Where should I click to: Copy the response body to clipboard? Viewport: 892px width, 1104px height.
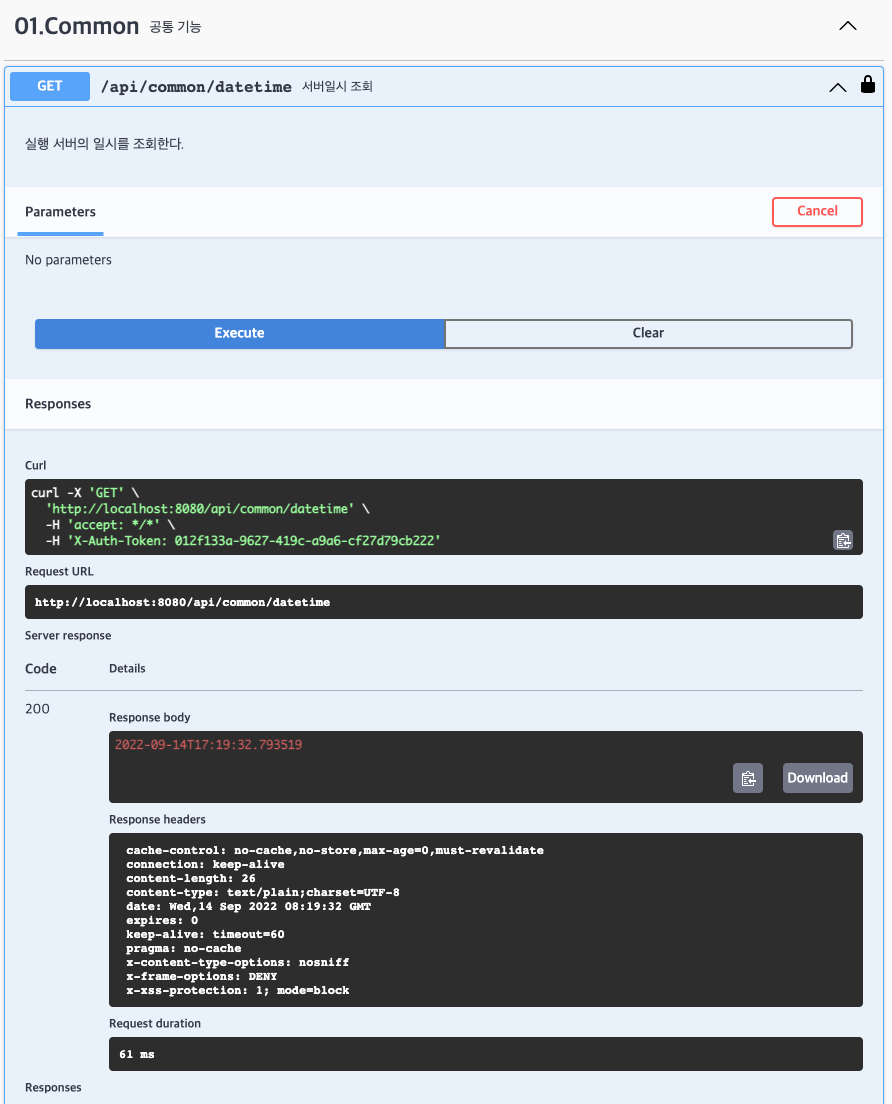click(x=748, y=778)
